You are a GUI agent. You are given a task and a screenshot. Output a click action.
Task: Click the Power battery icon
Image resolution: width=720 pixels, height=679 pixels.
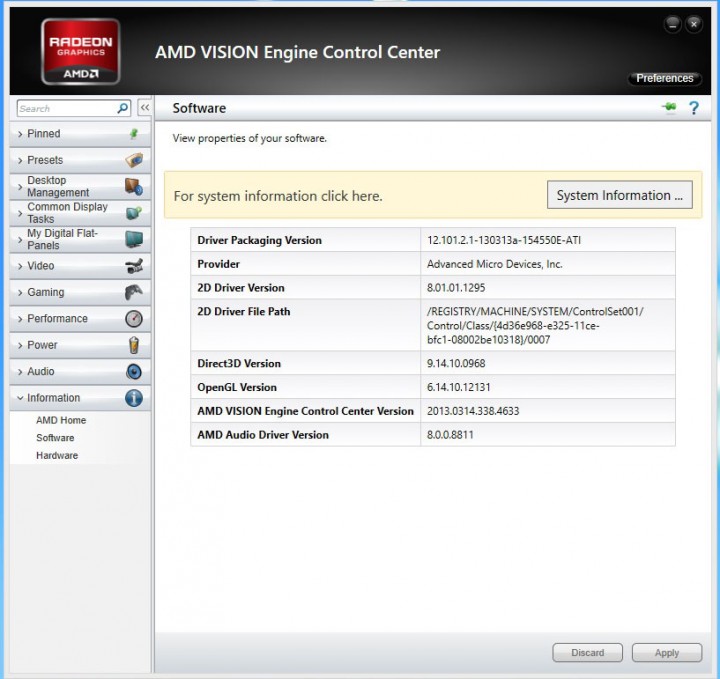tap(134, 345)
